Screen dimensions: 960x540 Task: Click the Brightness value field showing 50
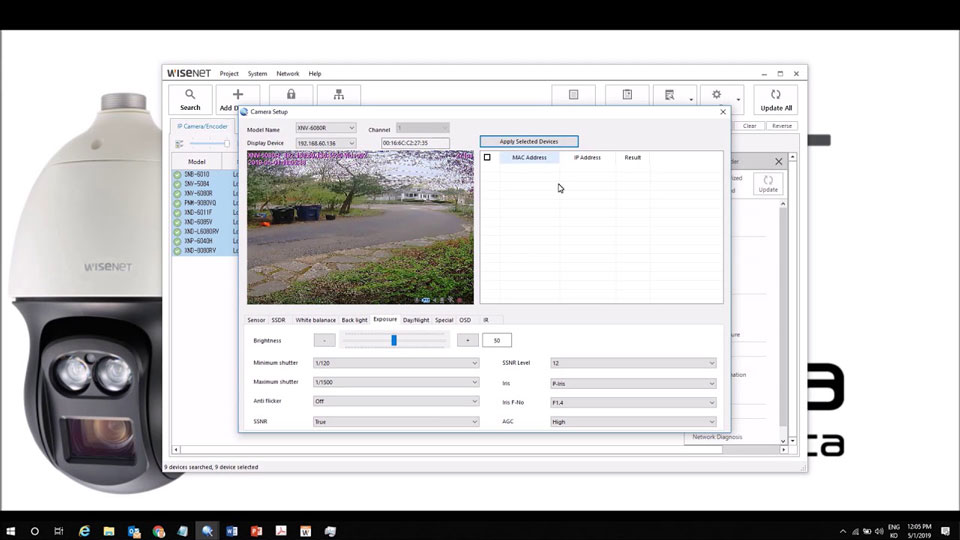(x=497, y=340)
